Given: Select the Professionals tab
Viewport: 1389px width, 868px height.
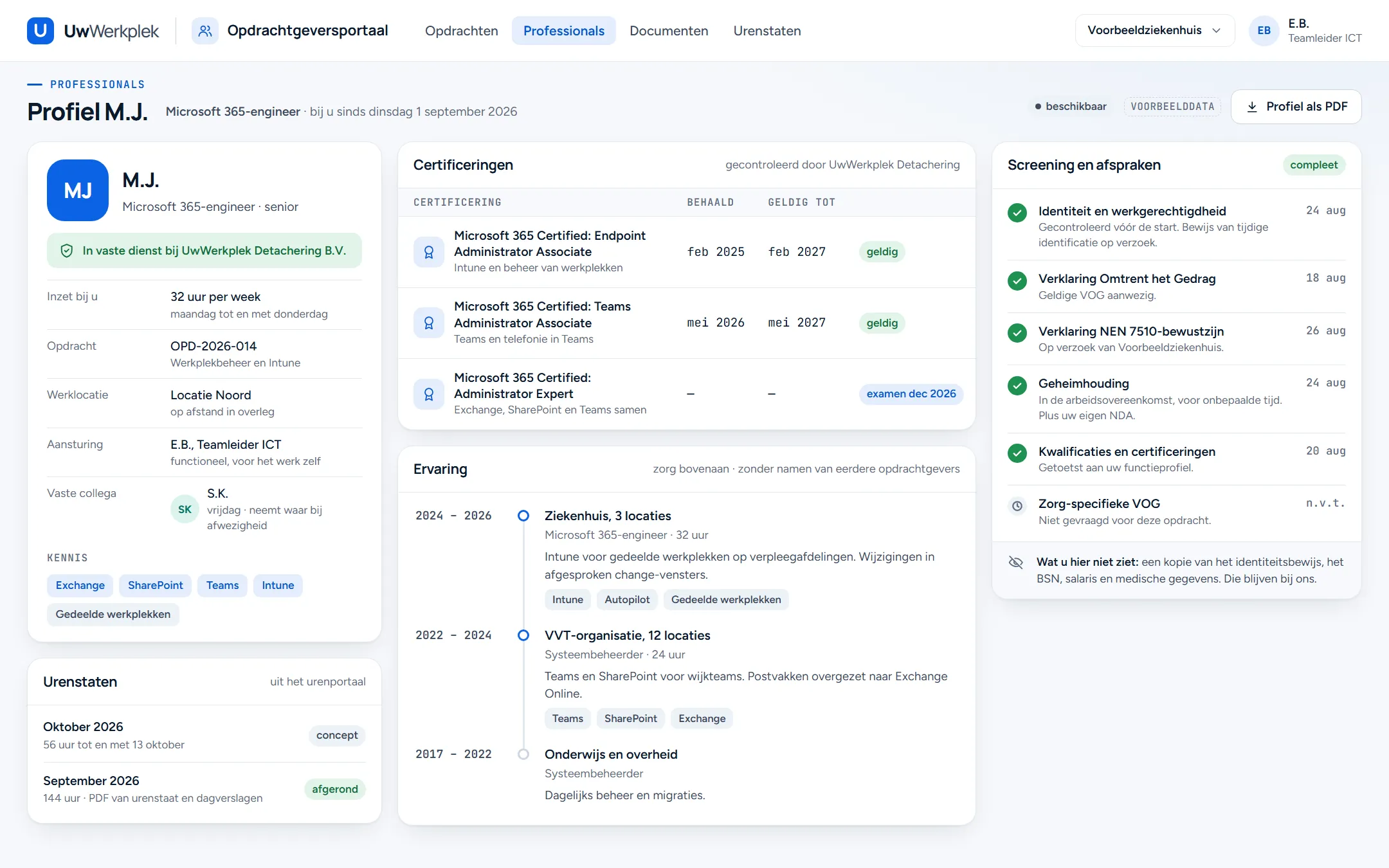Looking at the screenshot, I should (x=563, y=31).
